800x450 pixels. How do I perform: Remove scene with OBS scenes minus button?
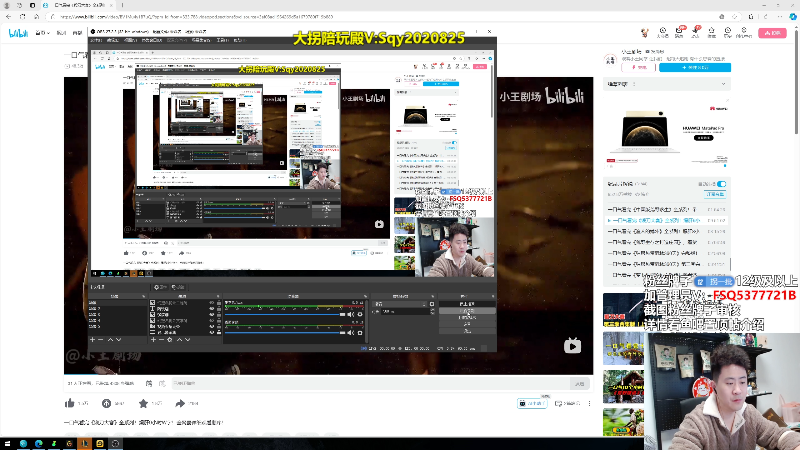(101, 339)
